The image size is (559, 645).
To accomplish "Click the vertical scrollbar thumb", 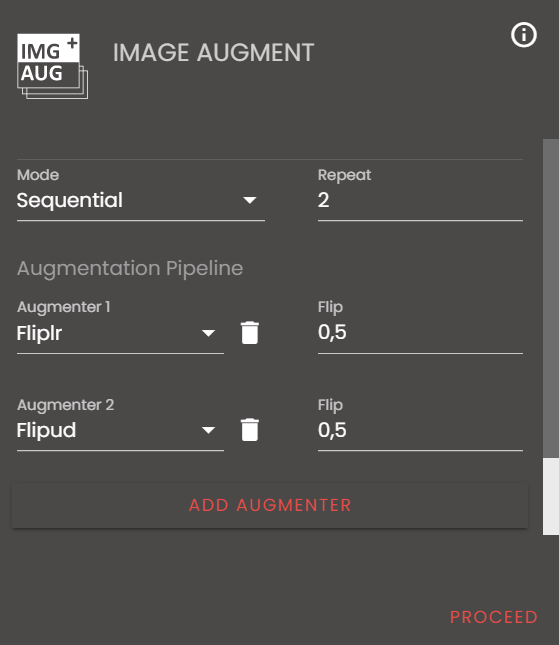I will (551, 298).
